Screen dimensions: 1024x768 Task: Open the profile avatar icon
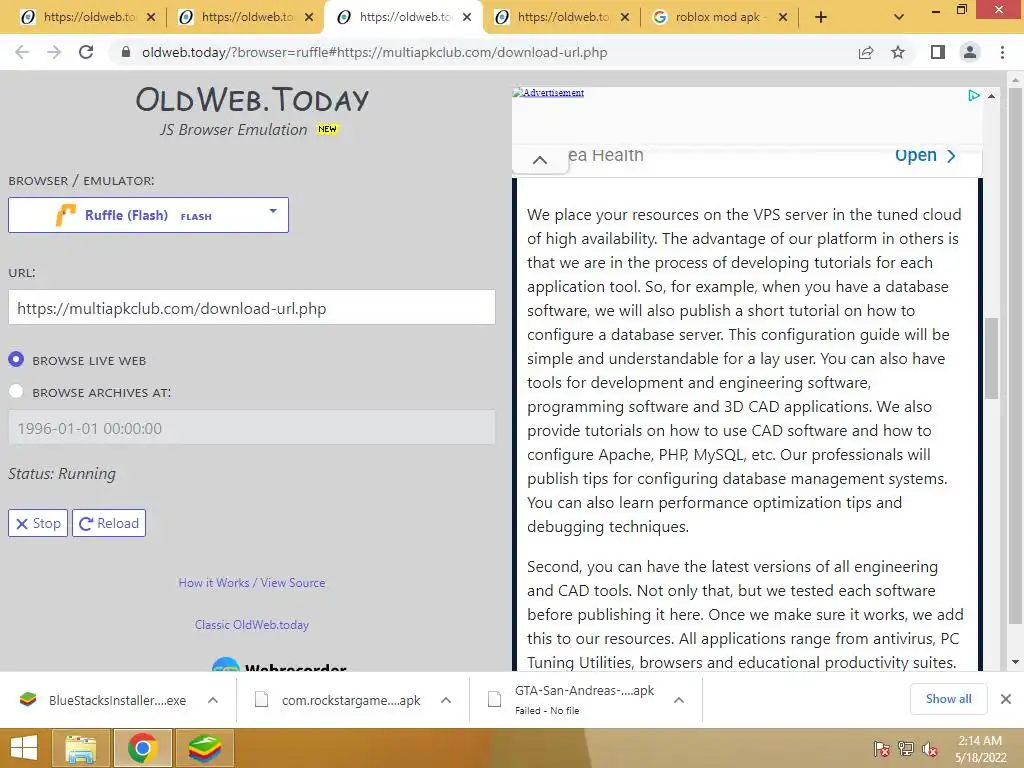coord(970,52)
